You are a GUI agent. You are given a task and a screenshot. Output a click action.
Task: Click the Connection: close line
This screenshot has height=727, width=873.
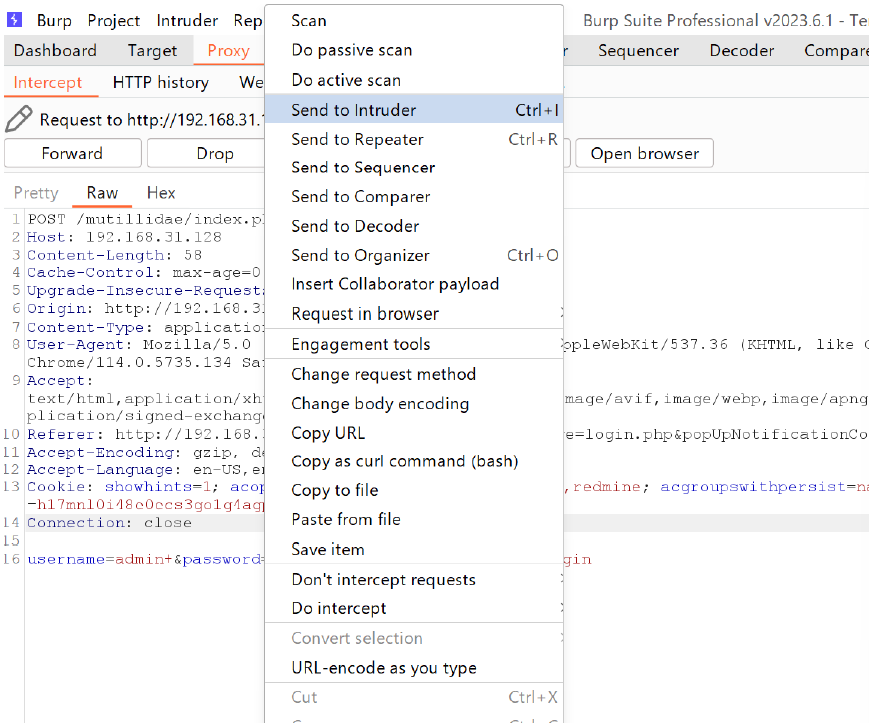(x=109, y=523)
